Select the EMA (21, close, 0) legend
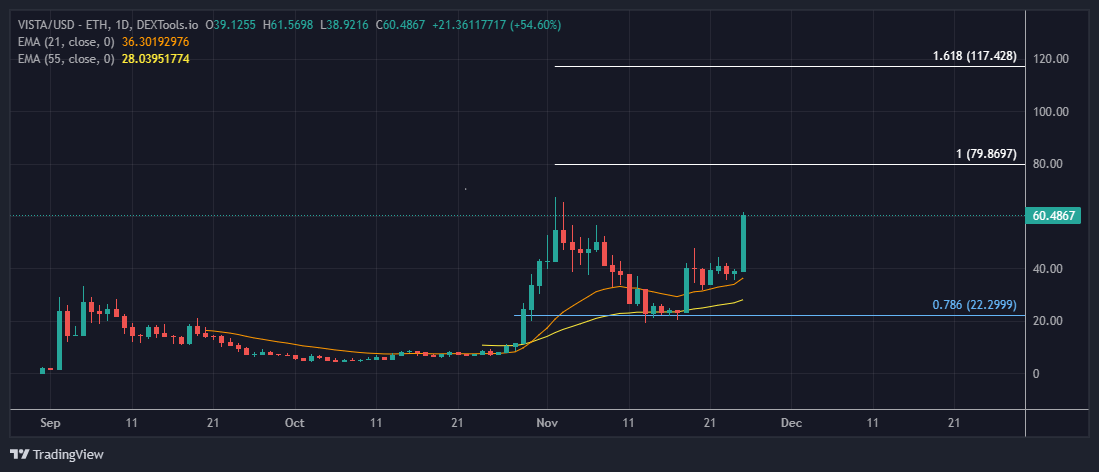The height and width of the screenshot is (472, 1099). click(66, 42)
